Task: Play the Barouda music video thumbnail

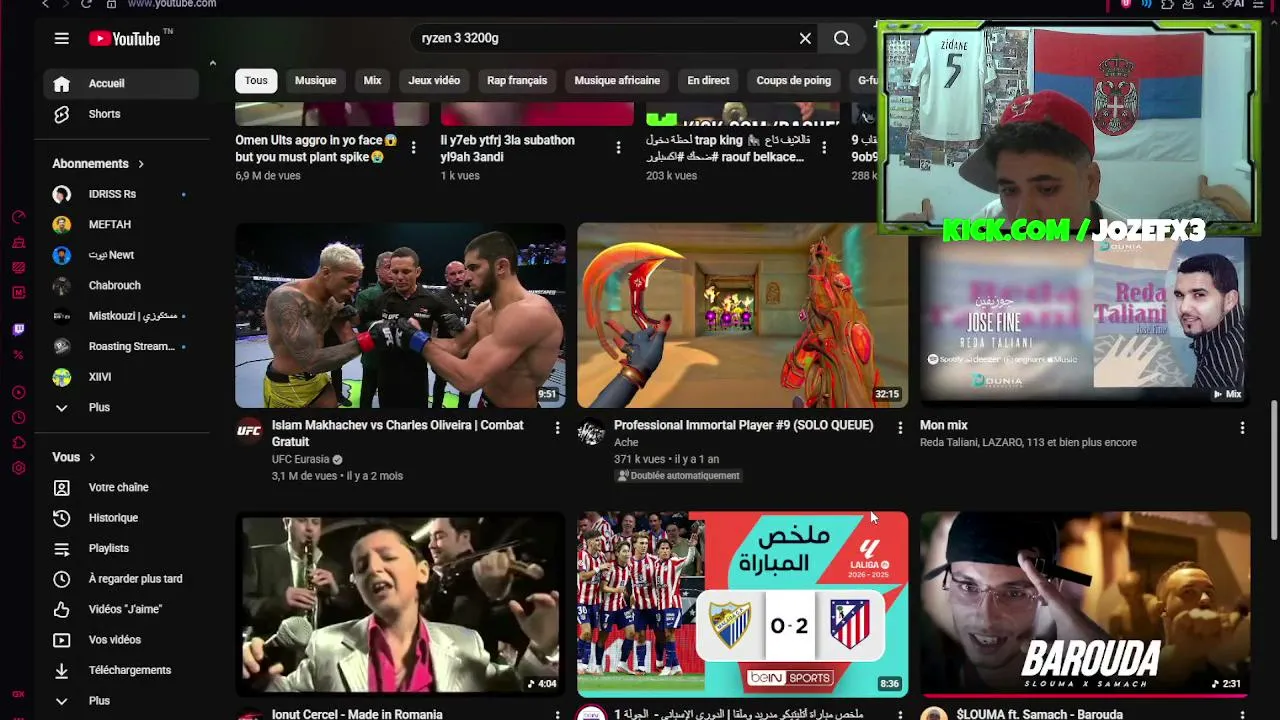Action: pyautogui.click(x=1085, y=604)
